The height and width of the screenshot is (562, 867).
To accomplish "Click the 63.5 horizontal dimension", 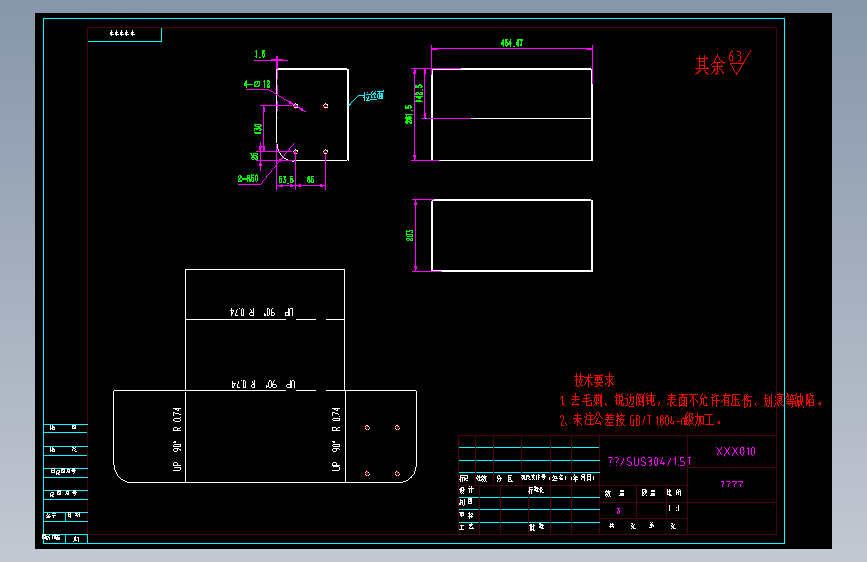I will click(x=286, y=180).
